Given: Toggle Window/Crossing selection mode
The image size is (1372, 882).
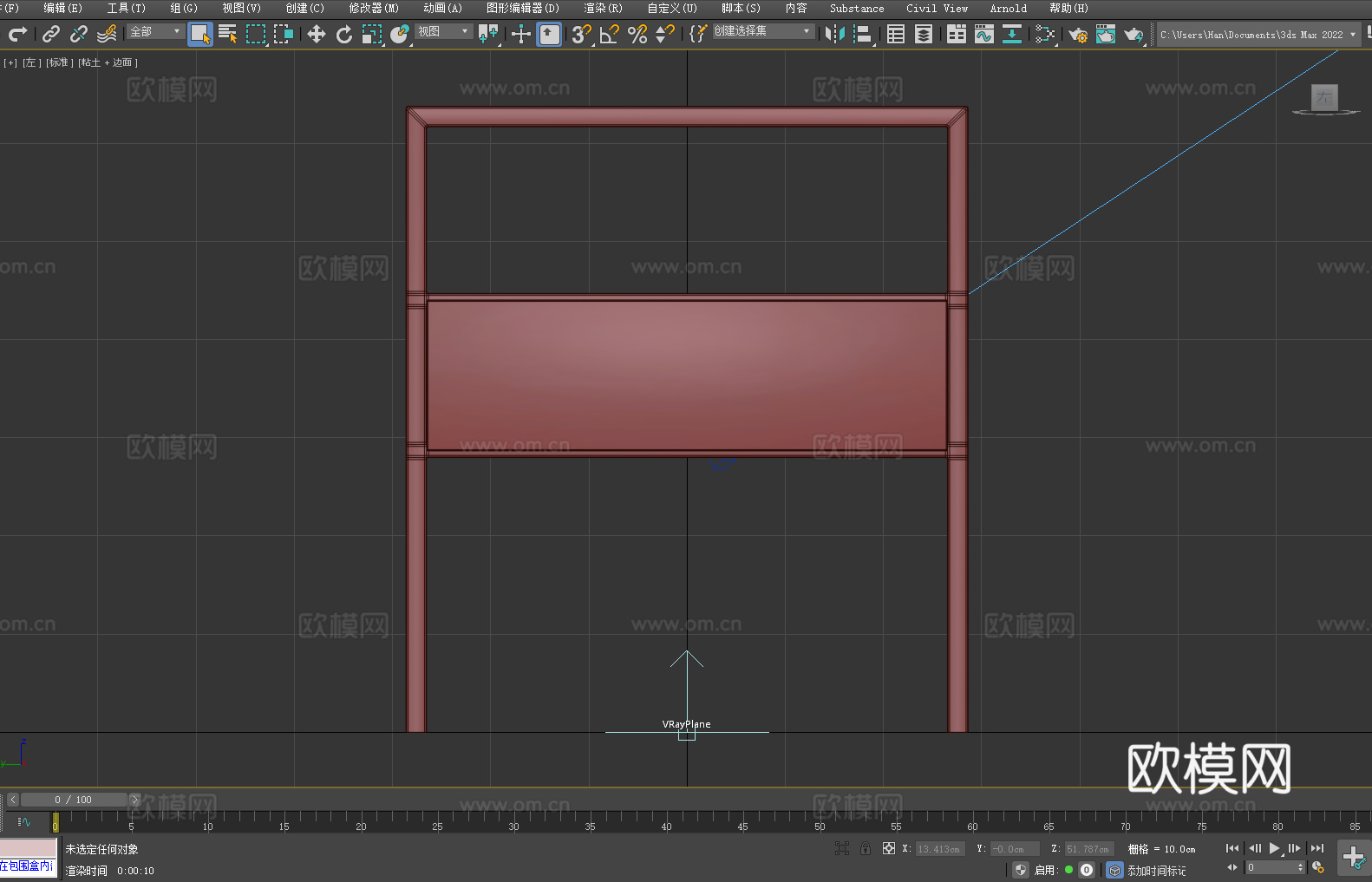Looking at the screenshot, I should (284, 35).
